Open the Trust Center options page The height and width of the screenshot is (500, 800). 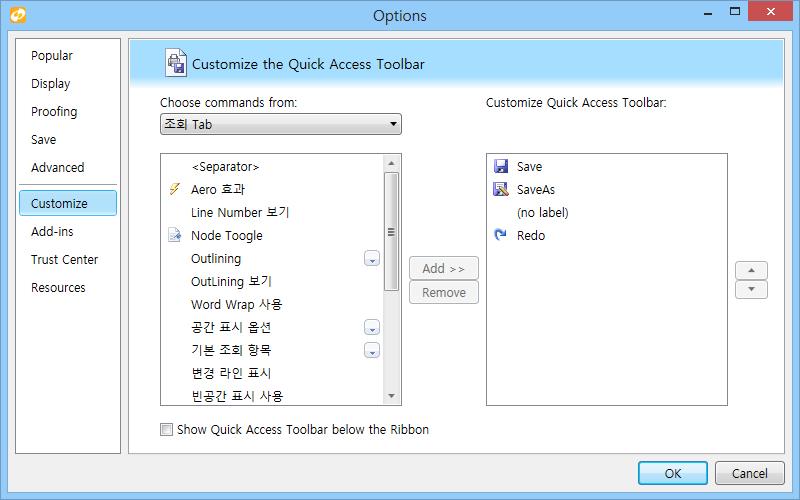[64, 260]
